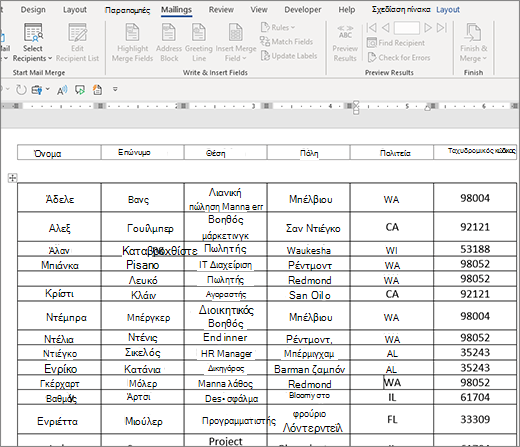520x447 pixels.
Task: Click the cell containing Κρίστι
Action: (59, 294)
